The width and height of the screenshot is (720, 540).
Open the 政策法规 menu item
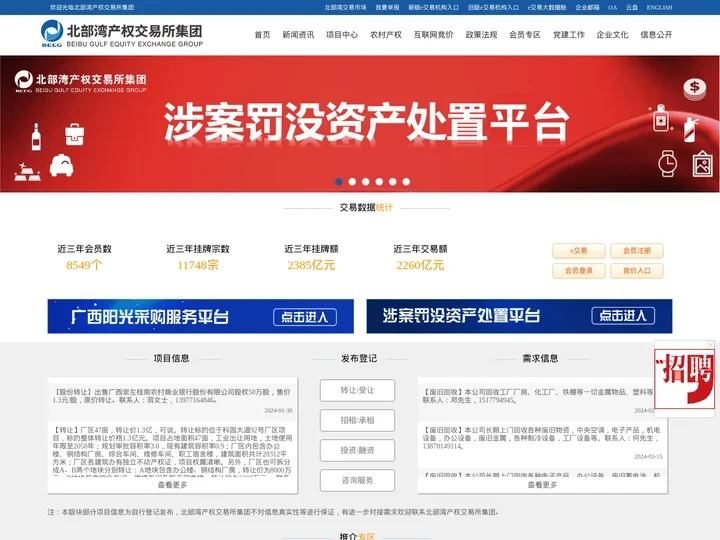[481, 34]
